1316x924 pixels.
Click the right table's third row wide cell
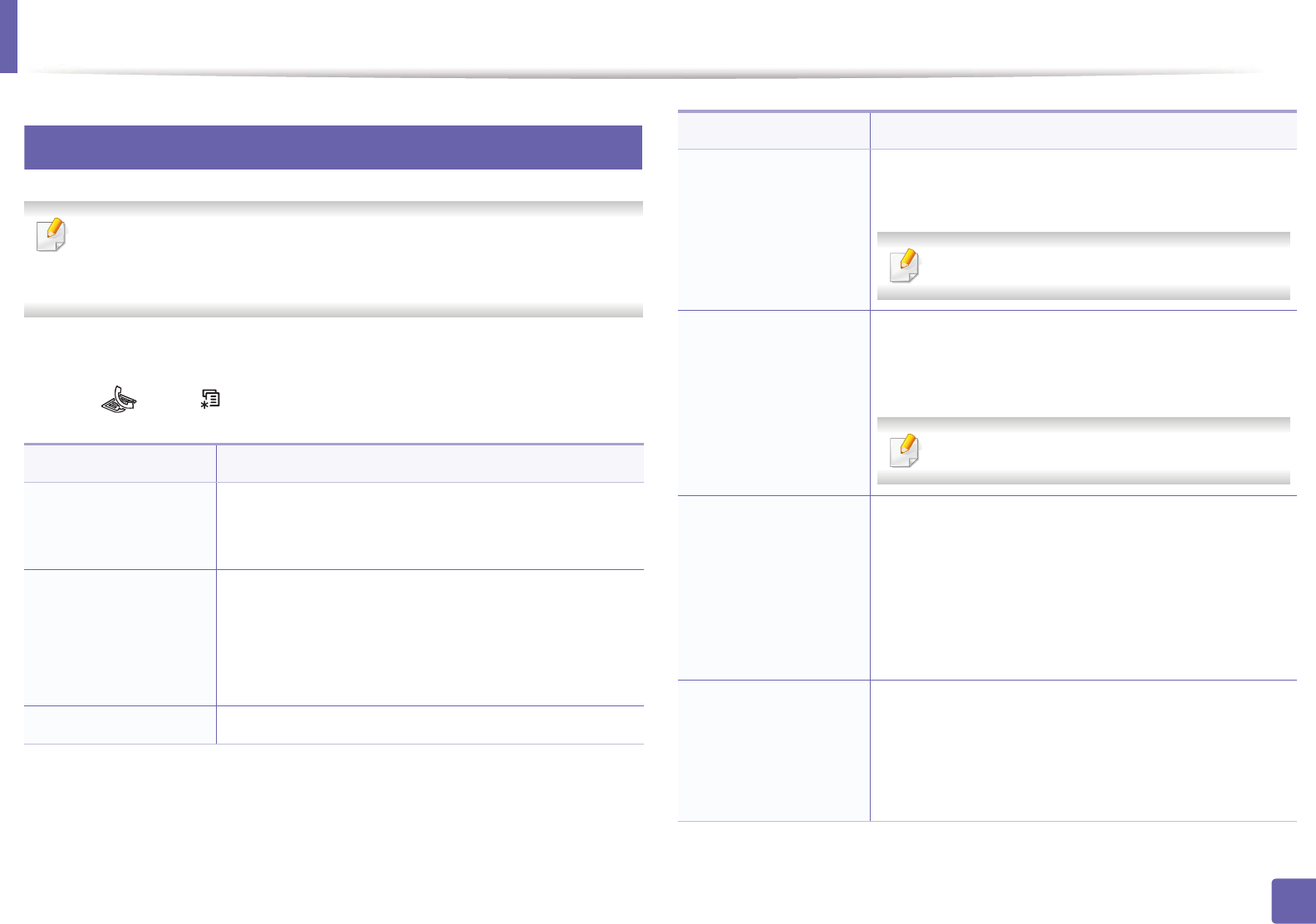[1083, 588]
